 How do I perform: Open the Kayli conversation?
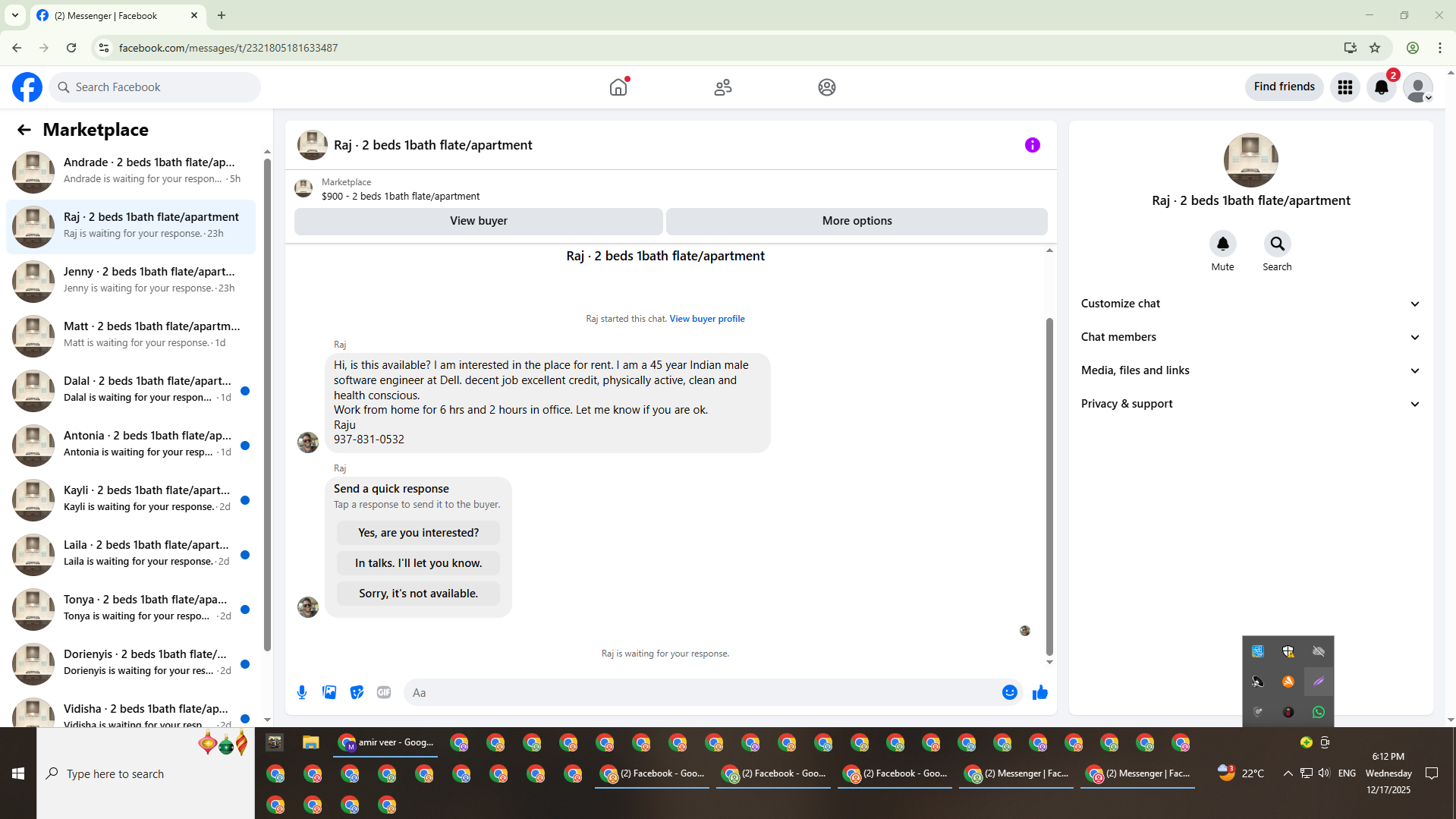coord(131,499)
